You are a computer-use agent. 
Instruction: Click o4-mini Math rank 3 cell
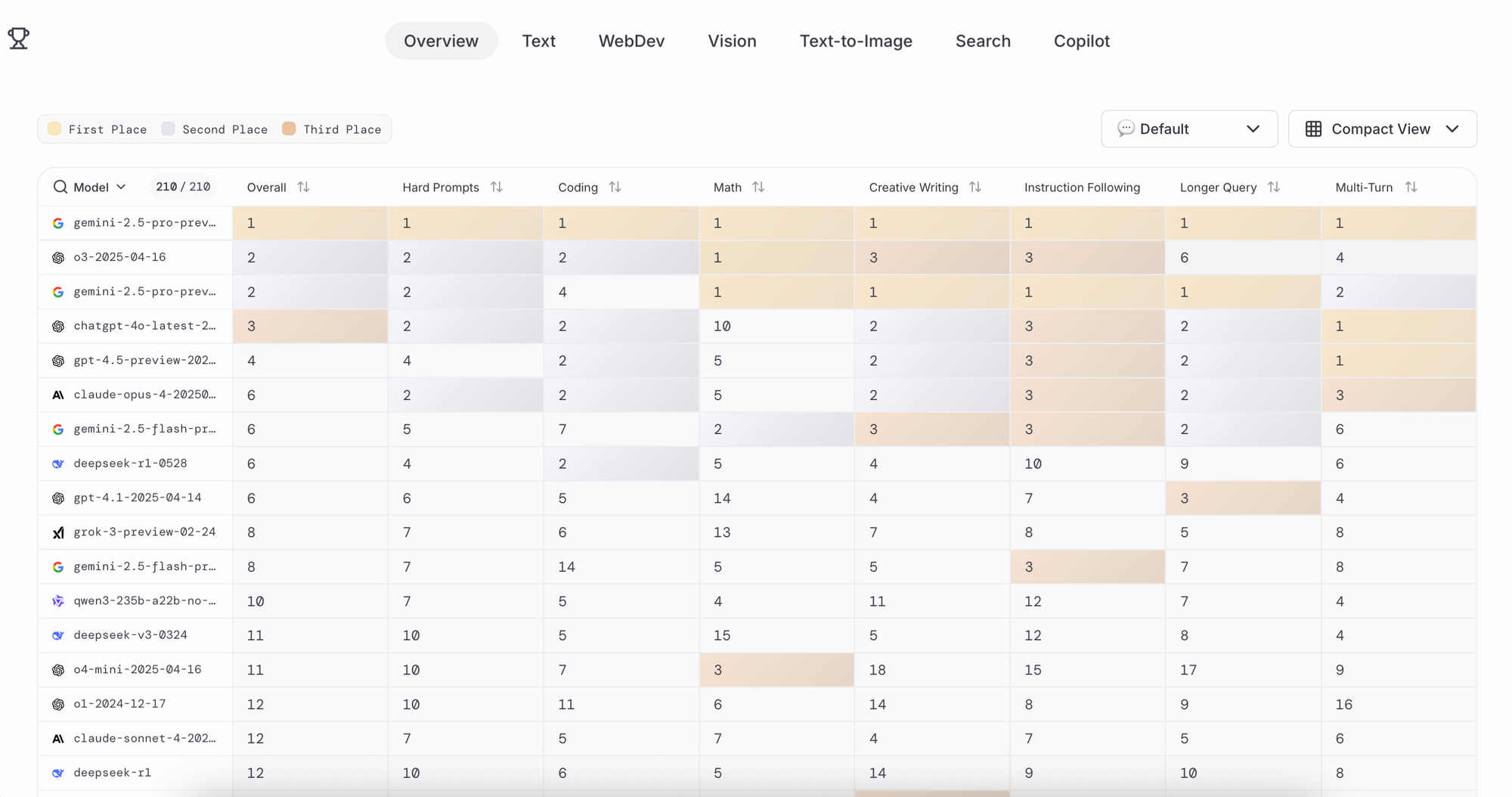pyautogui.click(x=776, y=670)
